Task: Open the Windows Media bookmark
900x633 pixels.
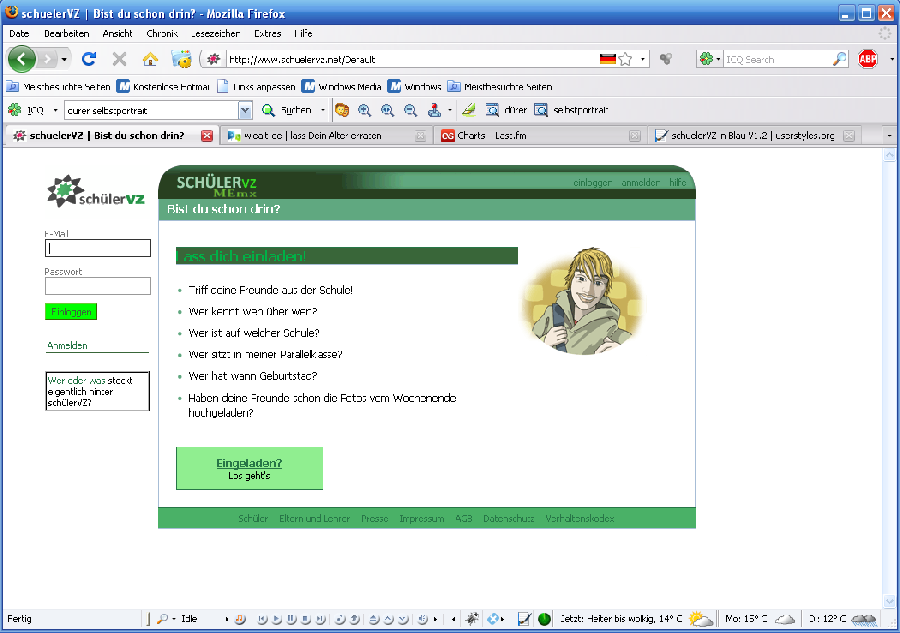Action: tap(342, 87)
